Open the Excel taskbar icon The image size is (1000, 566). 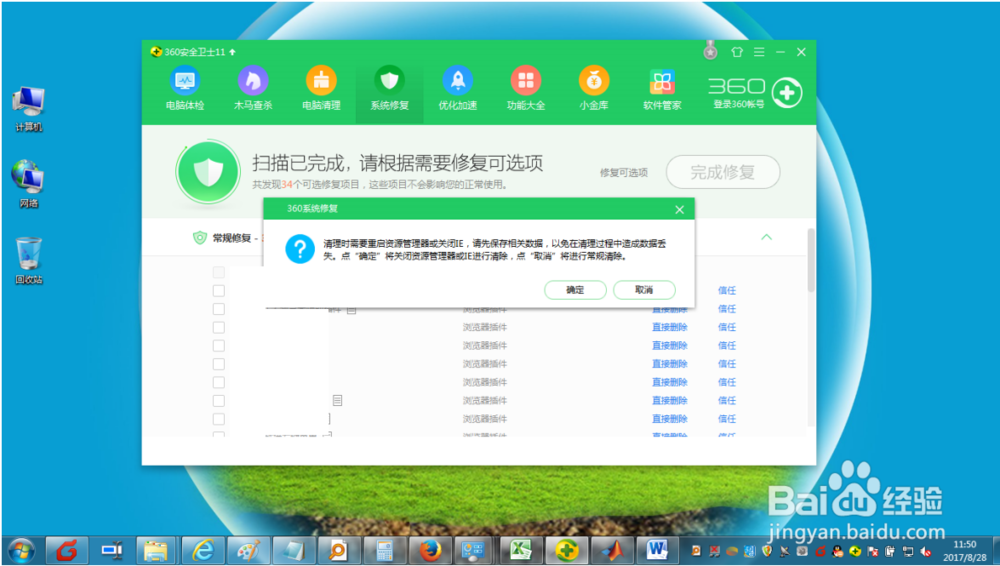click(522, 551)
